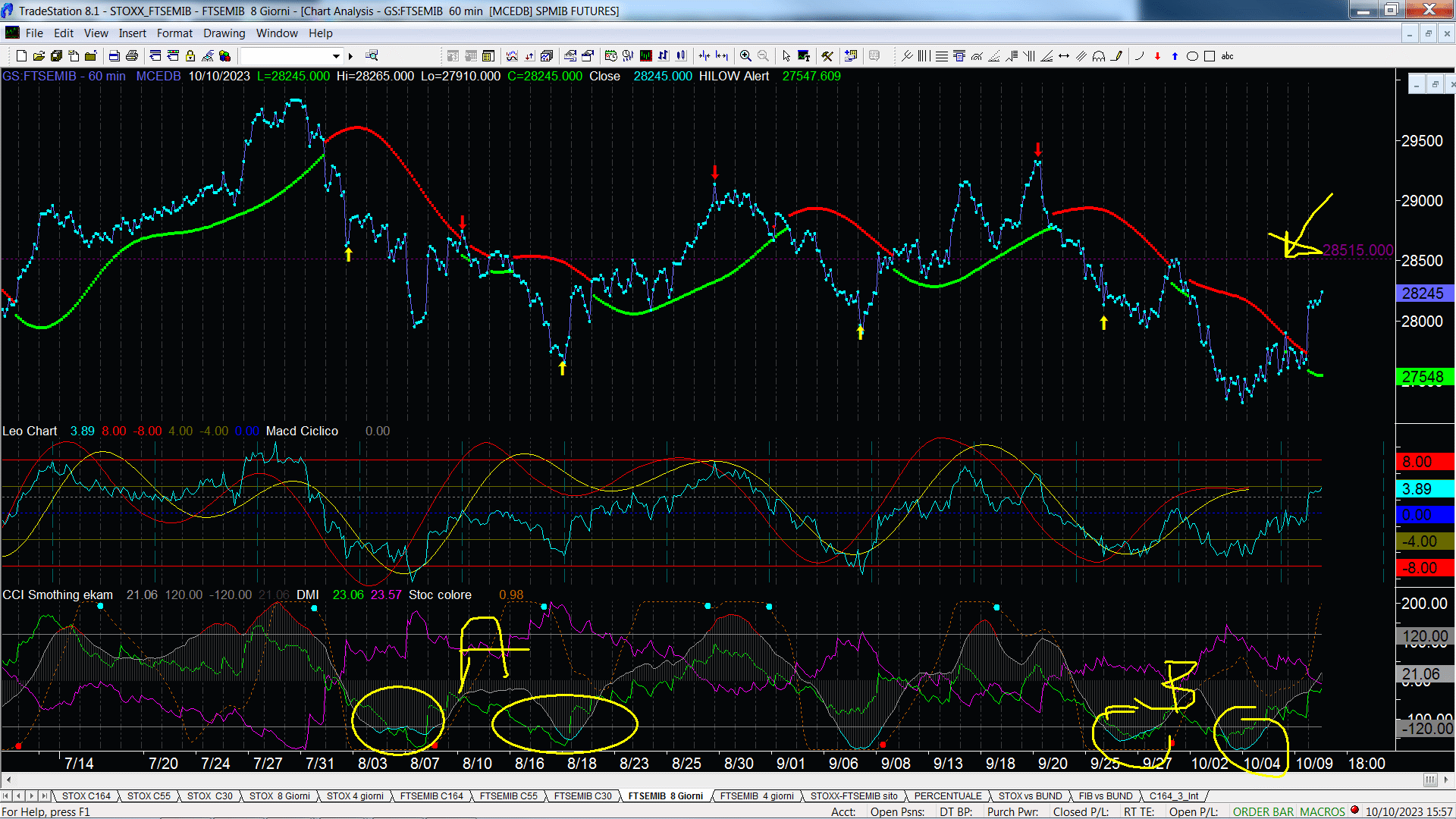Image resolution: width=1456 pixels, height=819 pixels.
Task: Click the black chart window toolbar icon
Action: point(646,56)
